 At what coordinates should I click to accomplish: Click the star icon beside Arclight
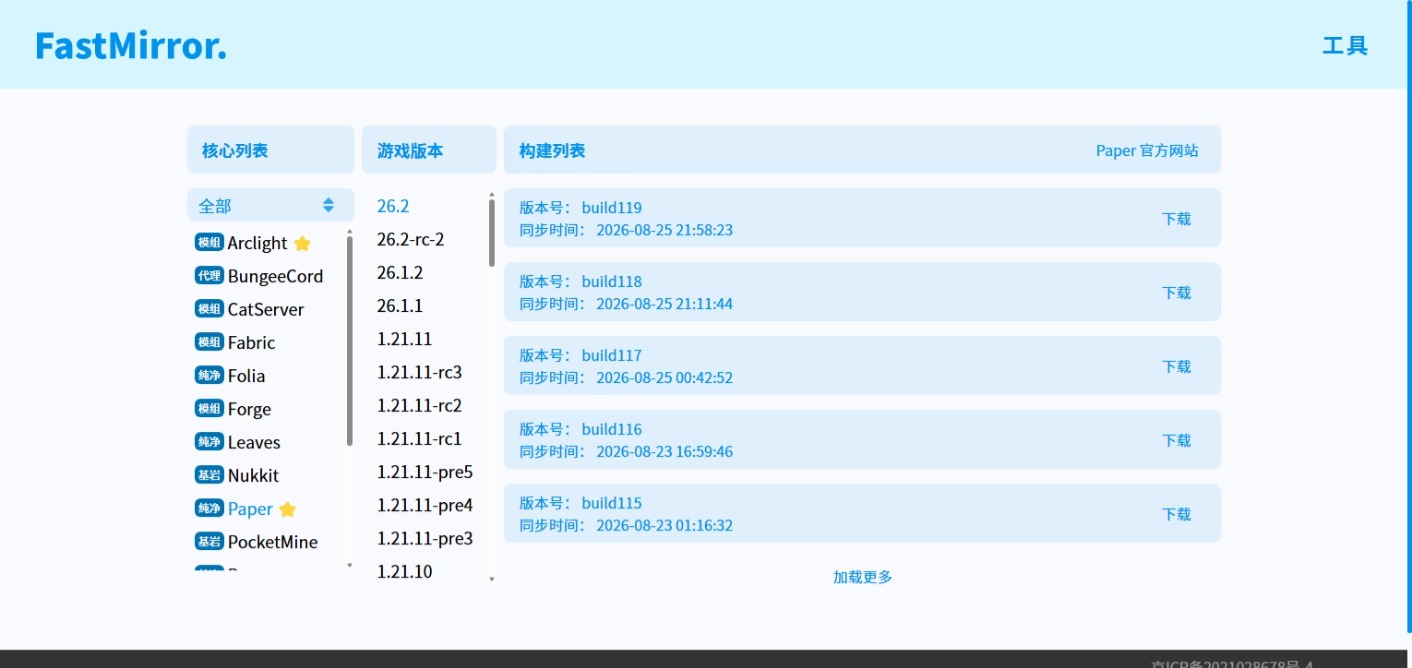coord(302,243)
